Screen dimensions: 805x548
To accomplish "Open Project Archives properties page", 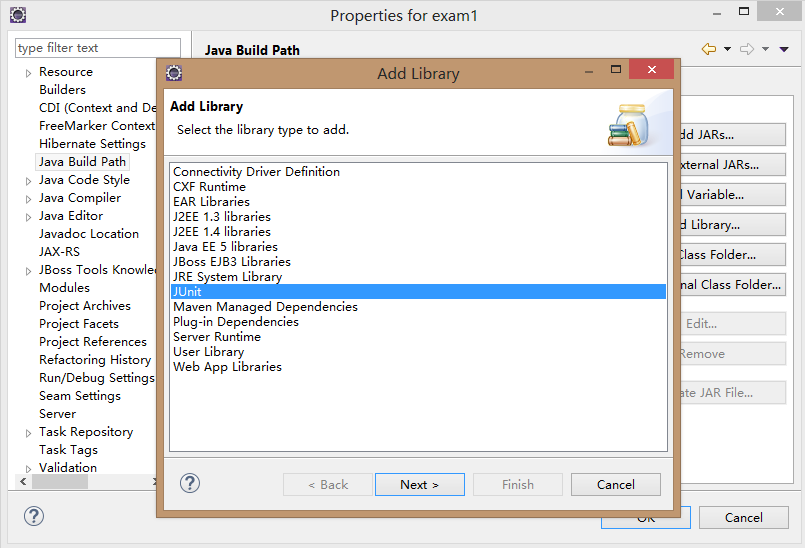I will click(85, 305).
